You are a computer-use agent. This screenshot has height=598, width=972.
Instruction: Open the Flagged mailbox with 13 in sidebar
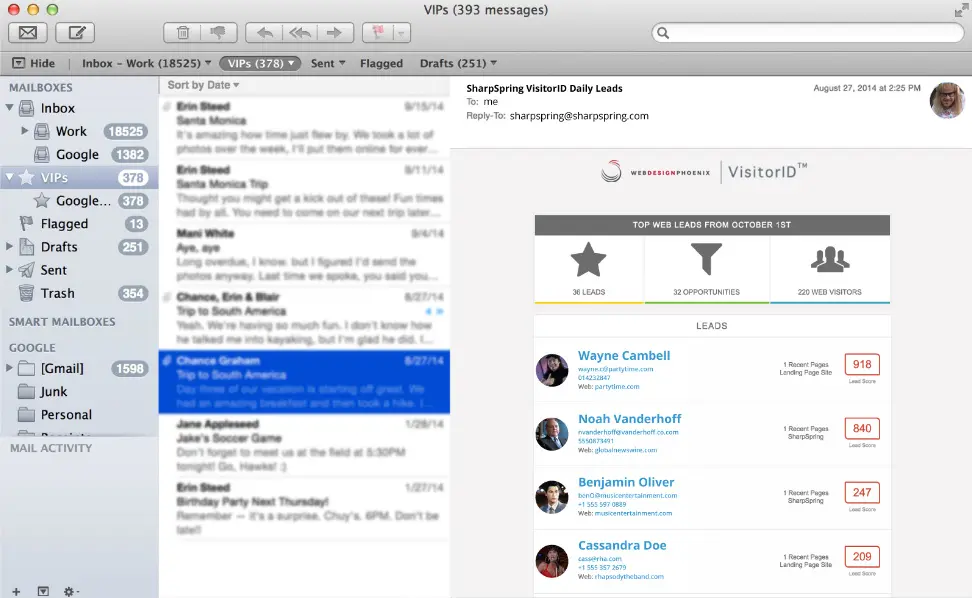click(x=79, y=224)
